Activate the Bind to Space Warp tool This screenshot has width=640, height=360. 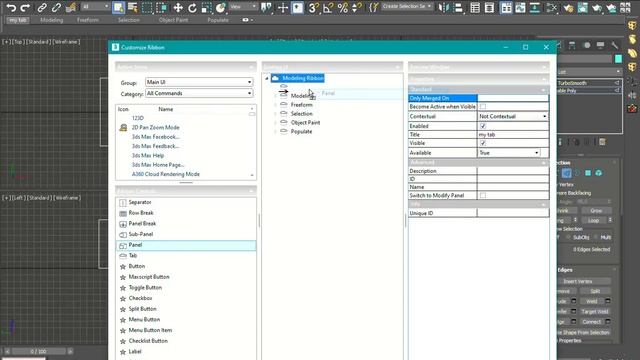[71, 7]
